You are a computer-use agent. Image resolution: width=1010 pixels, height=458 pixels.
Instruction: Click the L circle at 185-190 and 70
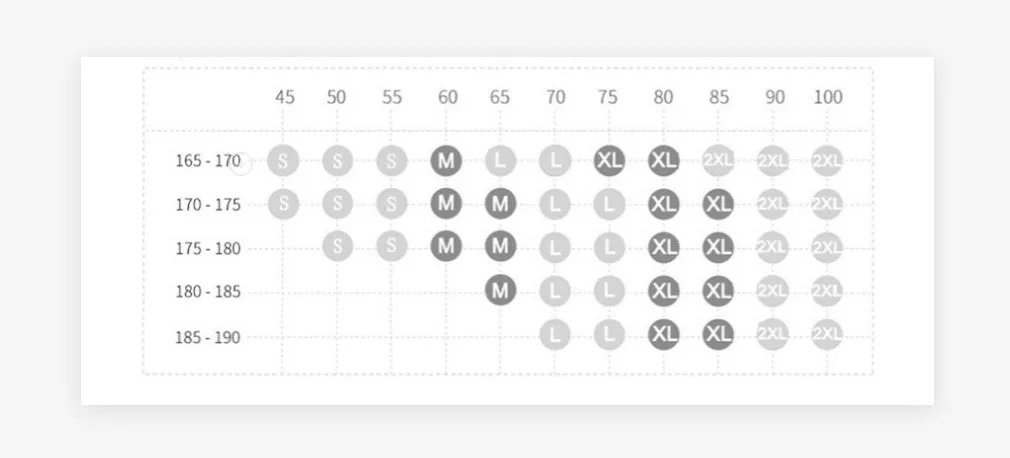(x=555, y=334)
